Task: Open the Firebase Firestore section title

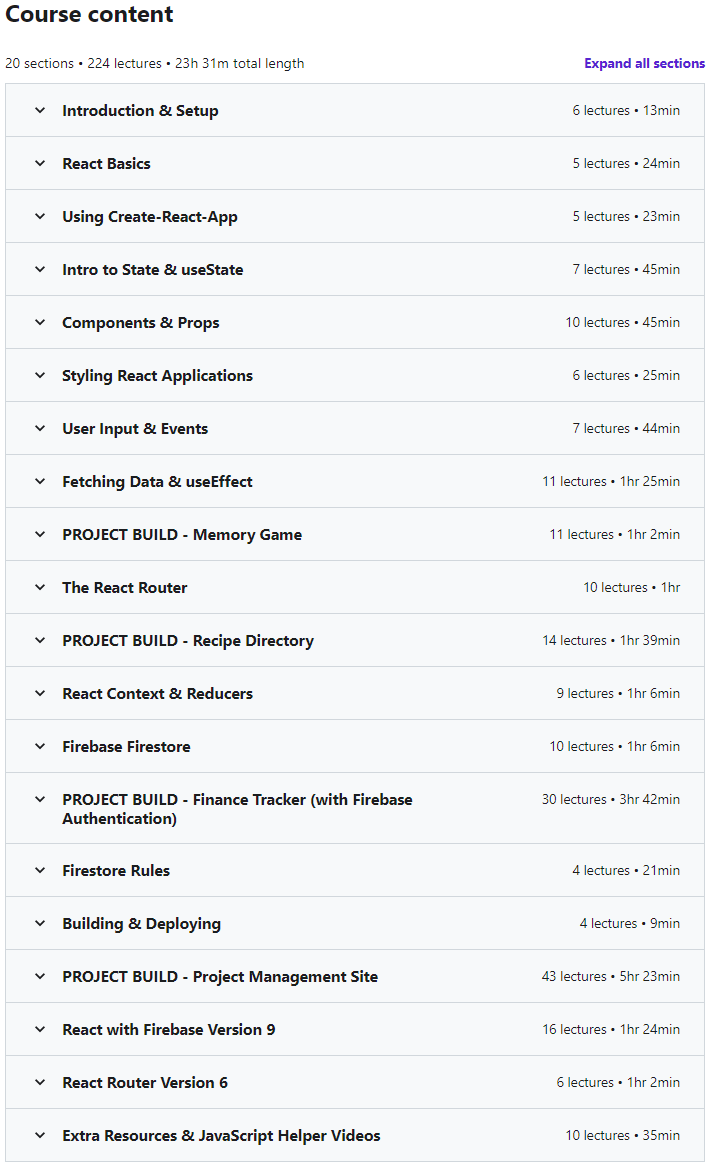Action: [x=126, y=746]
